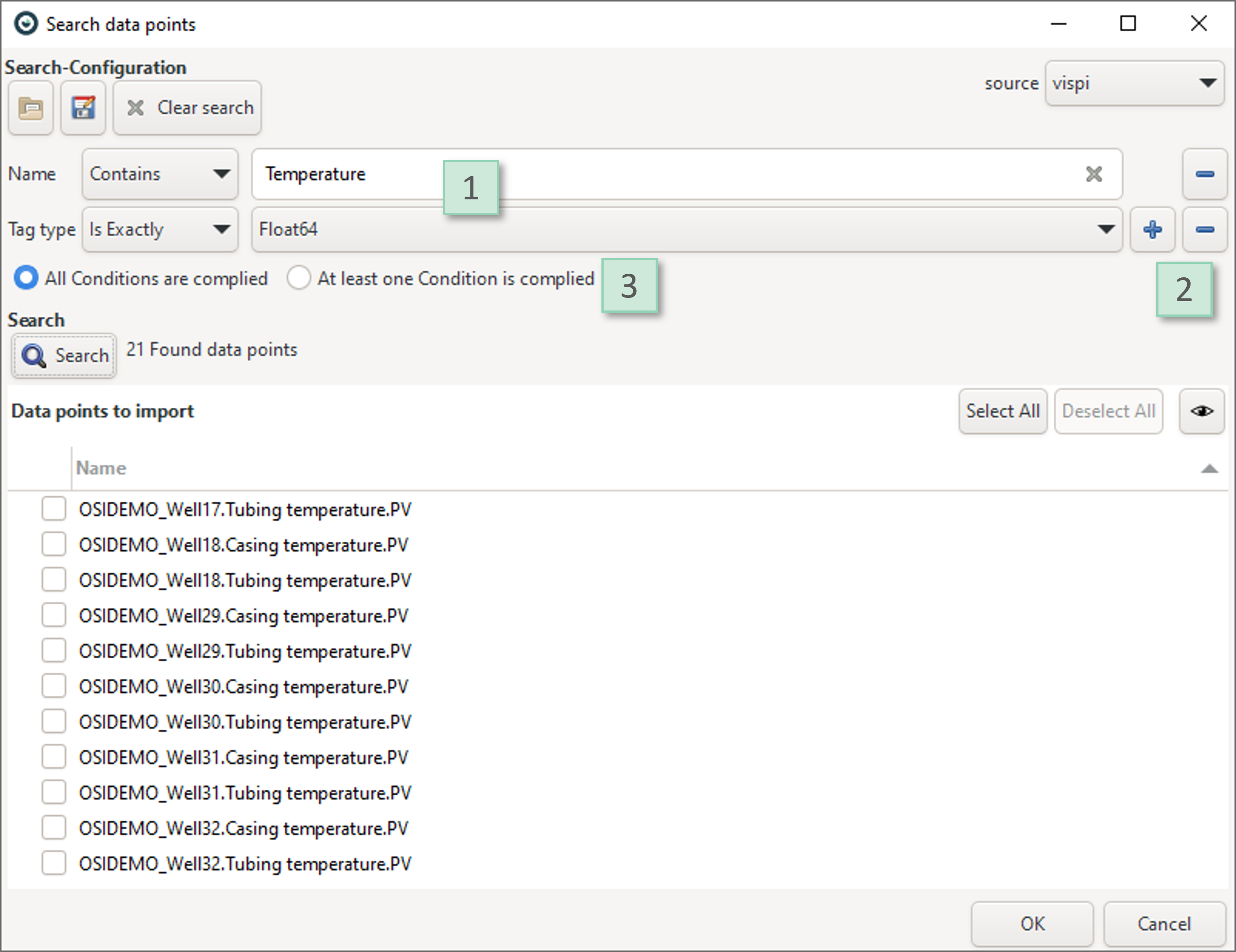Save search configuration with disk icon
The image size is (1236, 952).
pyautogui.click(x=83, y=108)
